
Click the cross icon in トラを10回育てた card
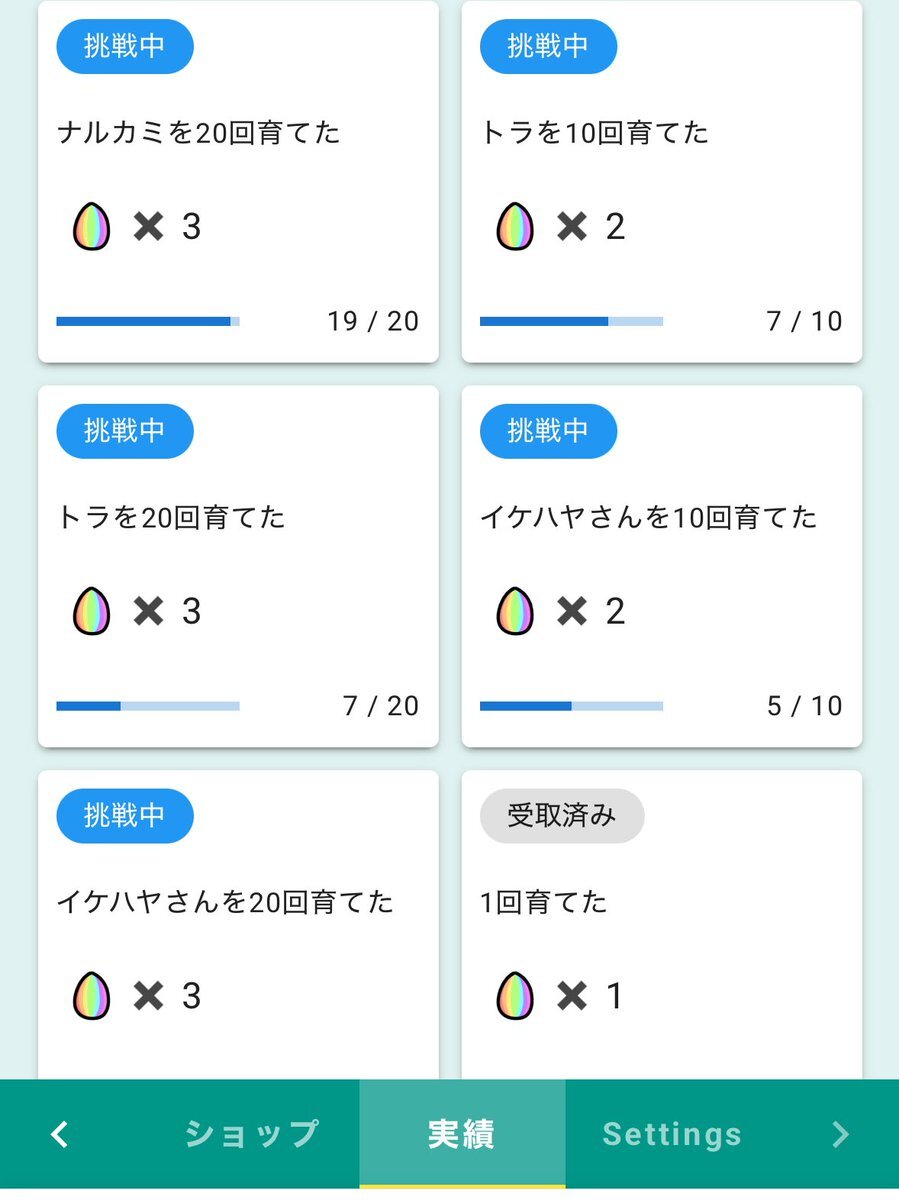(572, 227)
